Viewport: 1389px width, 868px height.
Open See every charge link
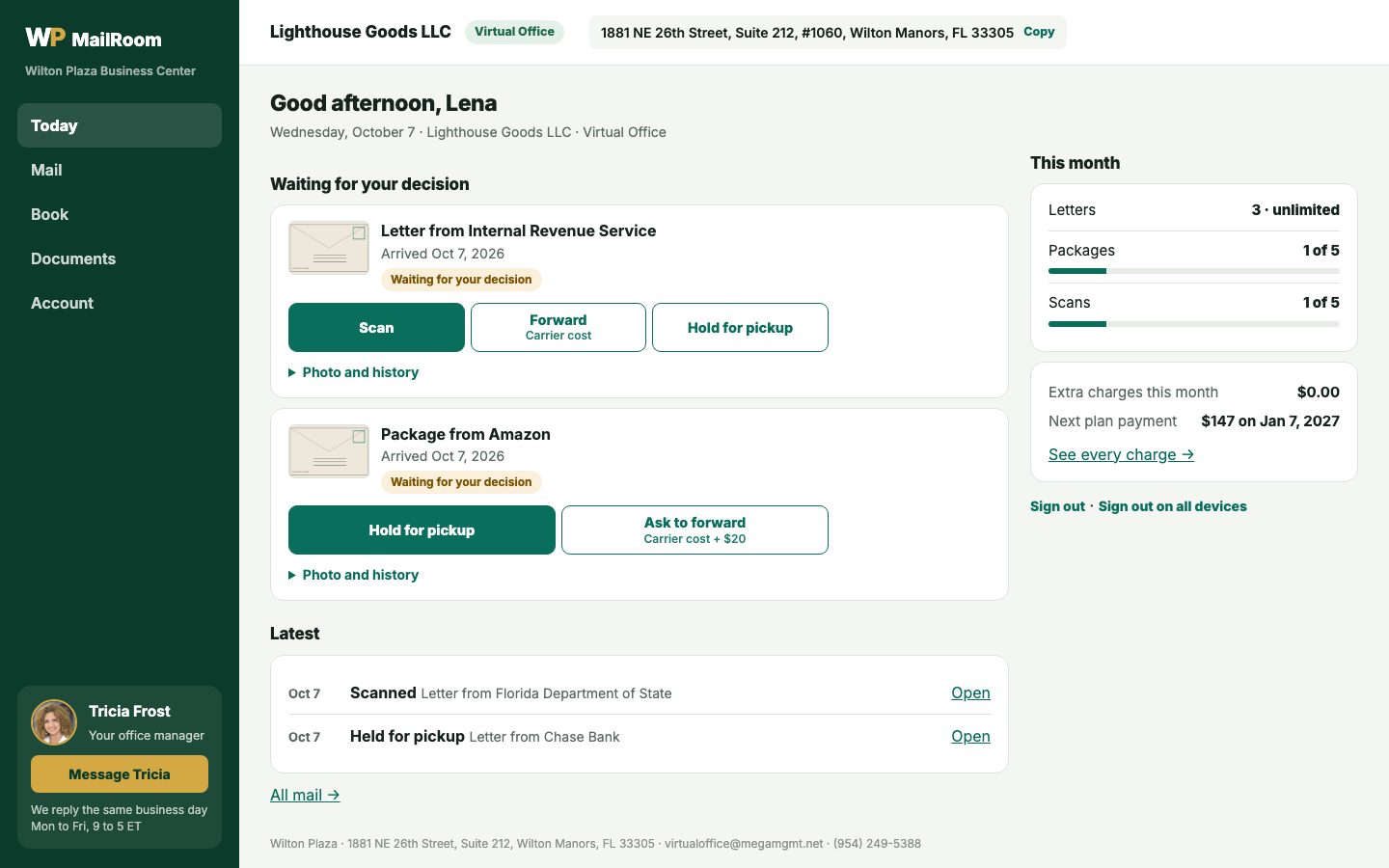tap(1121, 454)
